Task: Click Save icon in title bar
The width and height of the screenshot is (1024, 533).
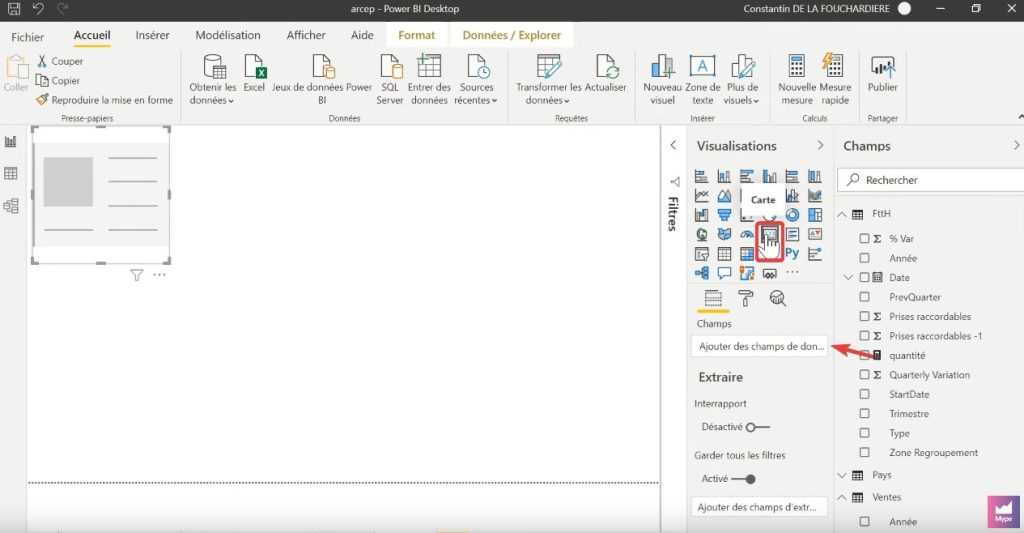Action: pyautogui.click(x=14, y=8)
